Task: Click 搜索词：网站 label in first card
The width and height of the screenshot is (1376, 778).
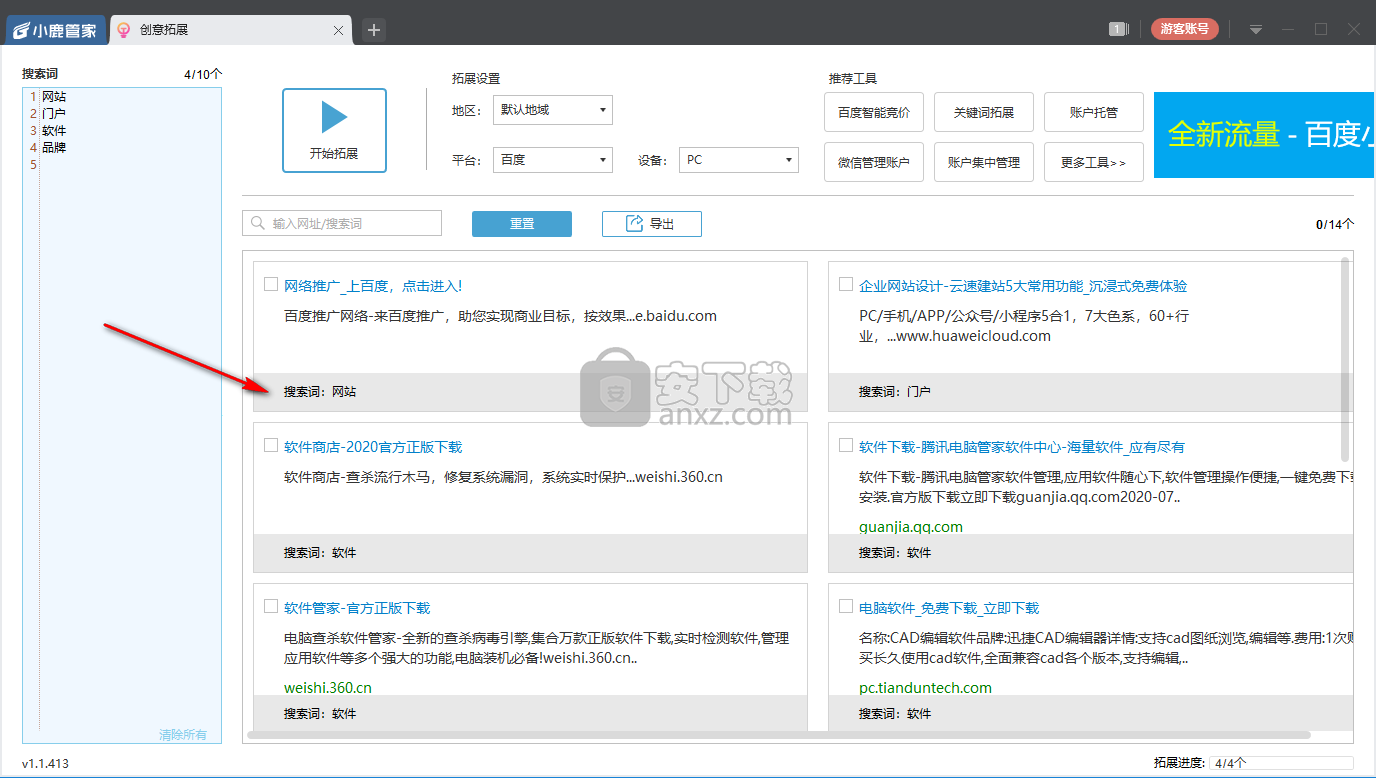Action: point(320,392)
